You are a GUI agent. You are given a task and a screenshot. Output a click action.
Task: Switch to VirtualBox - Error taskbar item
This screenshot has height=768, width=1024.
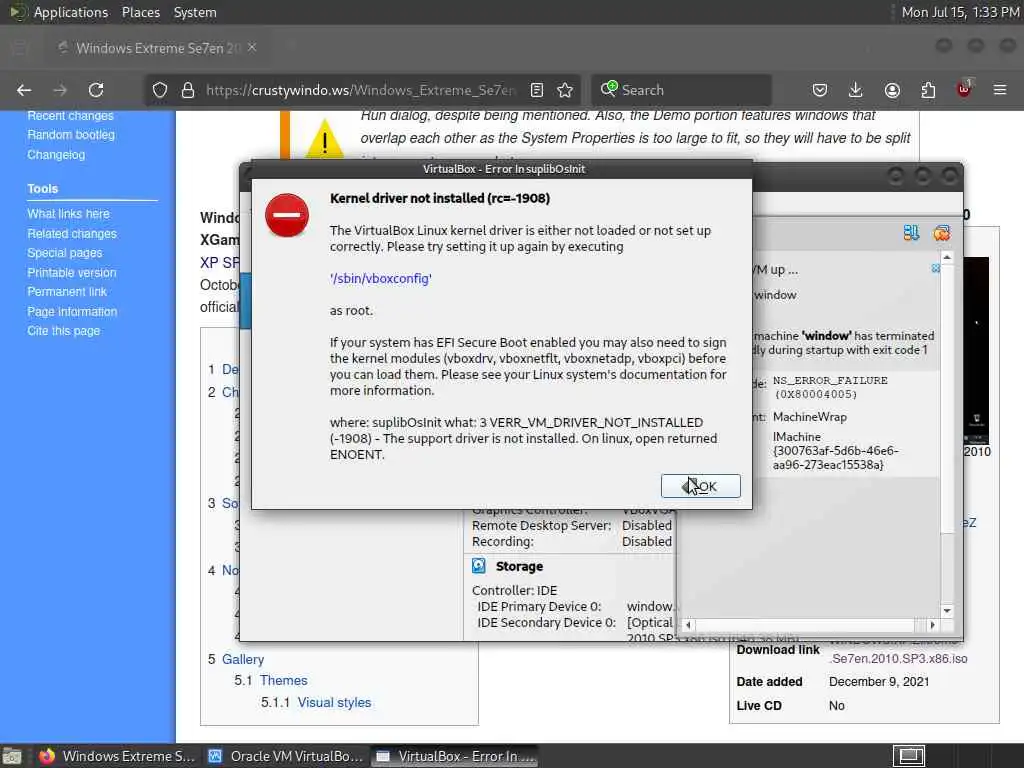[455, 756]
